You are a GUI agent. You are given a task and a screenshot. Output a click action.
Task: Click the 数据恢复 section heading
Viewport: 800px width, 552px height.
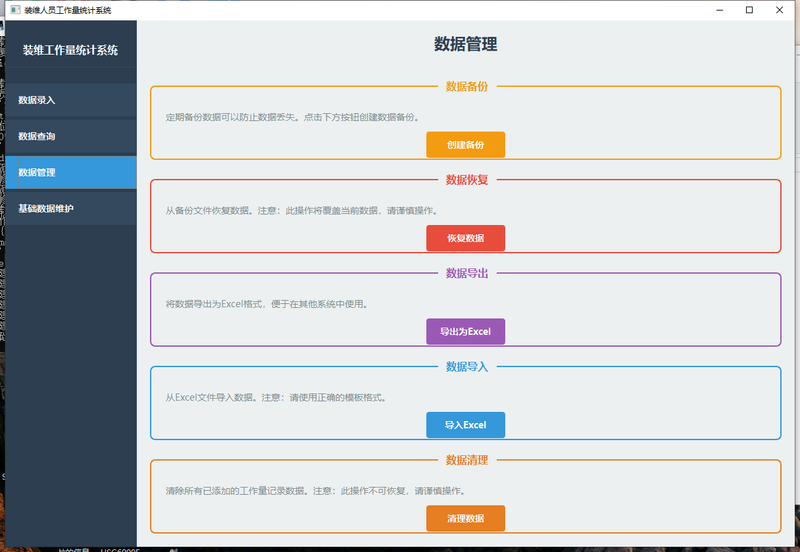[466, 180]
